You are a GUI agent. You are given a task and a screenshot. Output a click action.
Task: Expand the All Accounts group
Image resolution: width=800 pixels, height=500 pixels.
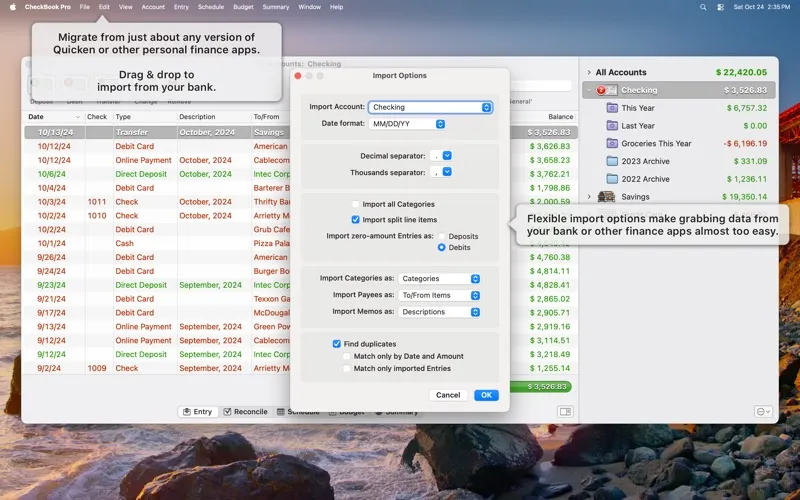tap(589, 72)
